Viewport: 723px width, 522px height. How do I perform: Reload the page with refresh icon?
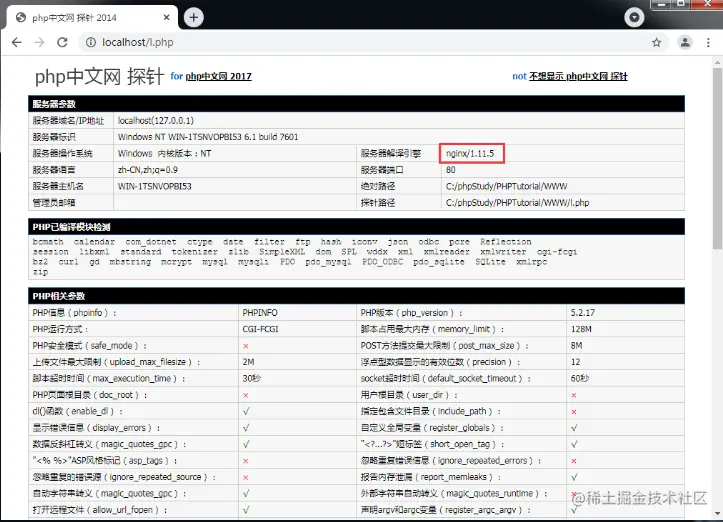[x=62, y=42]
